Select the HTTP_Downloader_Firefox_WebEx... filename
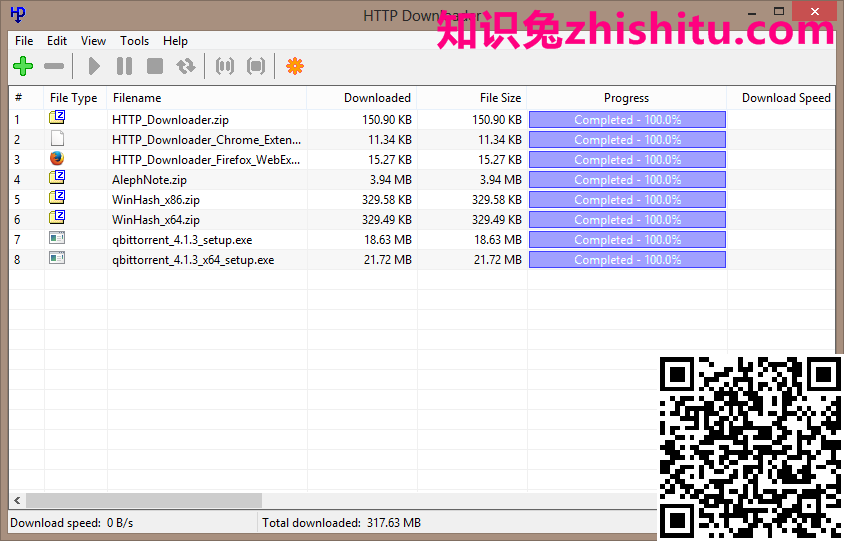 click(206, 160)
